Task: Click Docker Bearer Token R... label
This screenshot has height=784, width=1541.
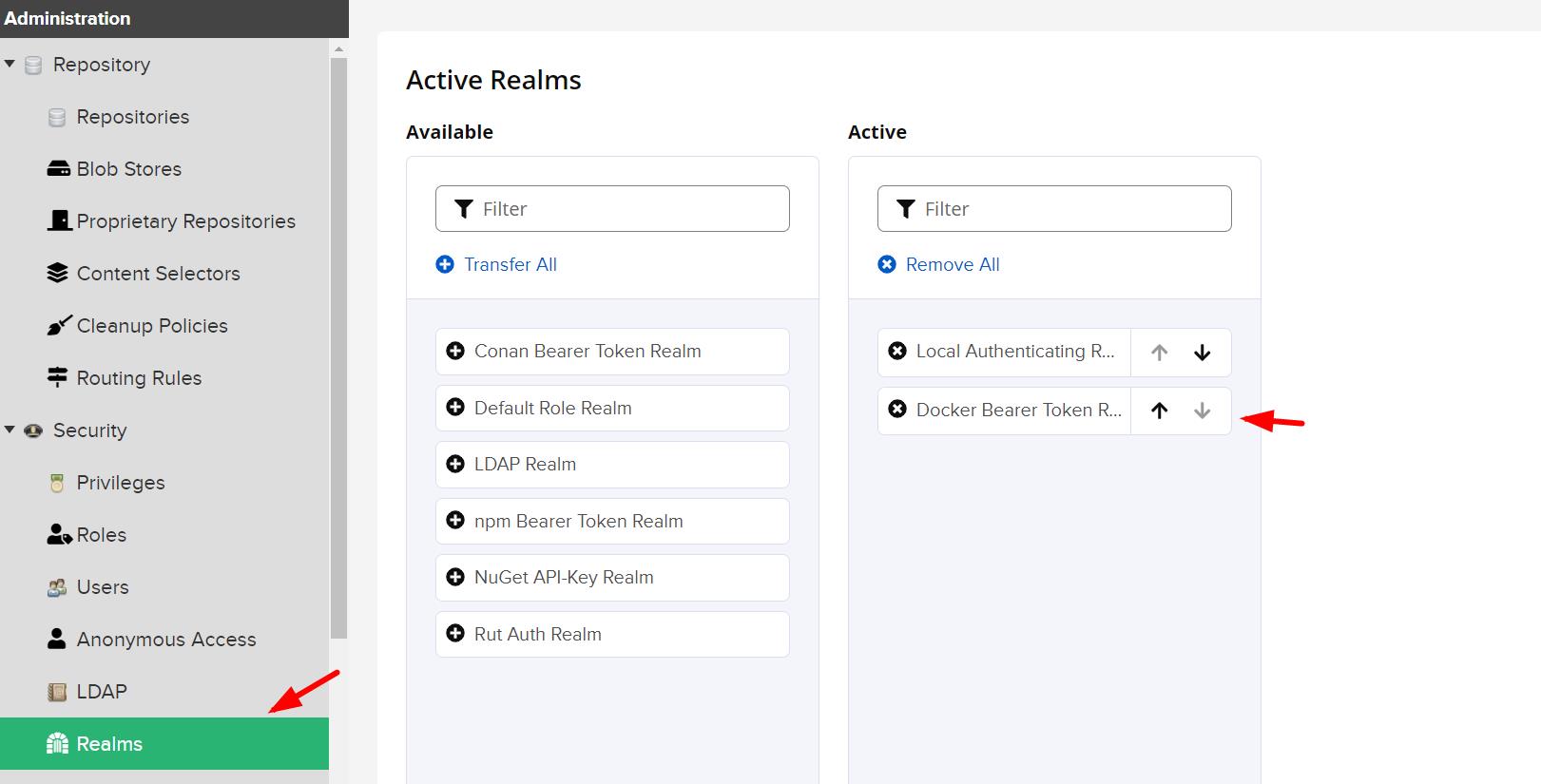Action: tap(1019, 410)
